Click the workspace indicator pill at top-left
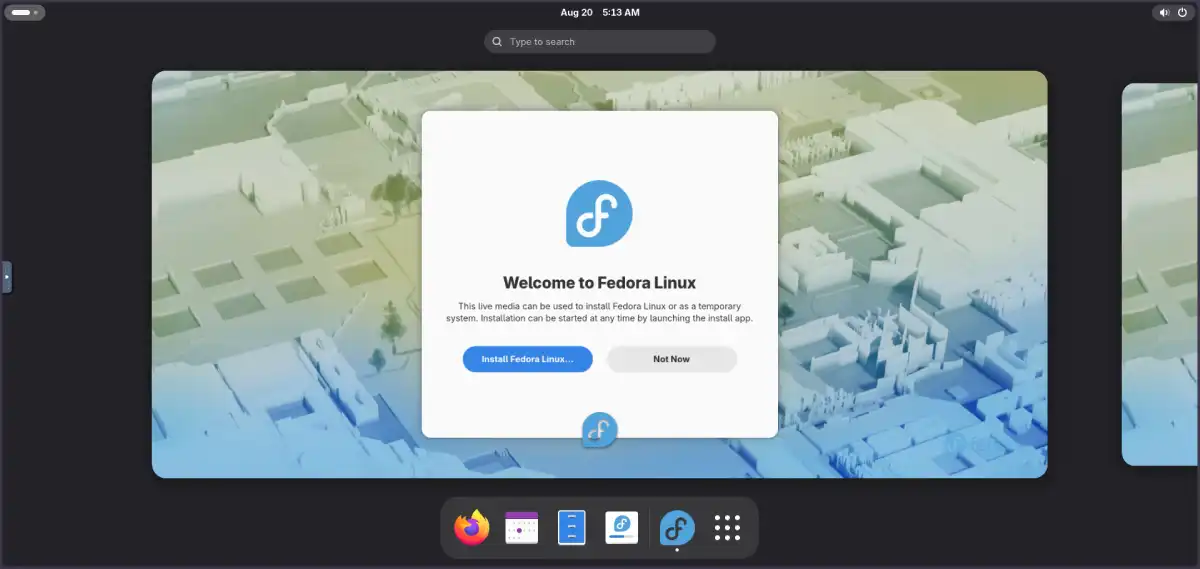1200x569 pixels. tap(24, 13)
